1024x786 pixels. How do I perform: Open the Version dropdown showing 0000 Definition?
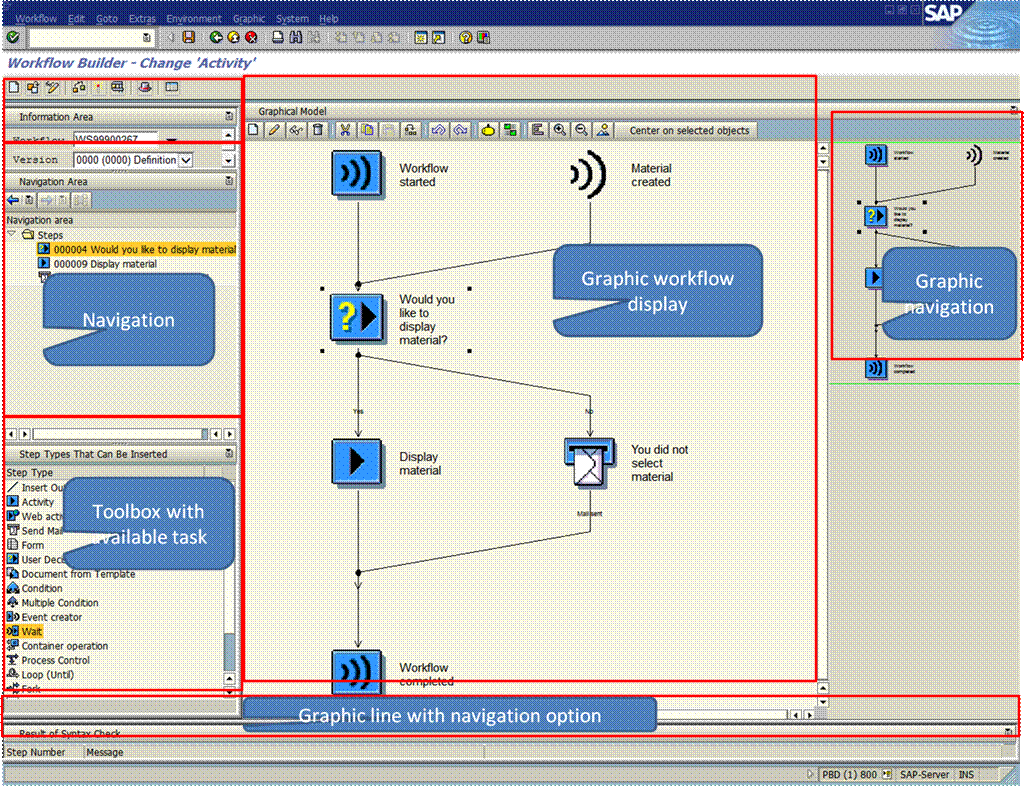(x=186, y=160)
